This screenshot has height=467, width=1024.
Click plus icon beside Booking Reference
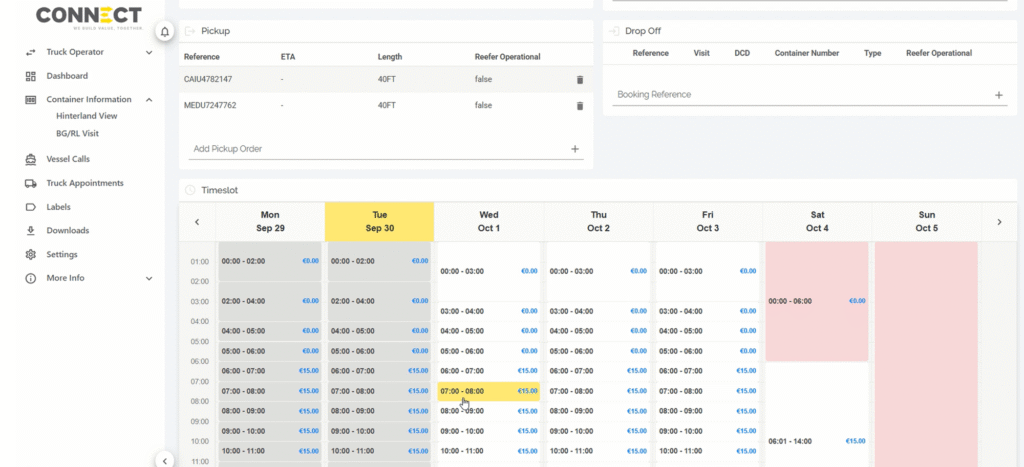coord(998,95)
